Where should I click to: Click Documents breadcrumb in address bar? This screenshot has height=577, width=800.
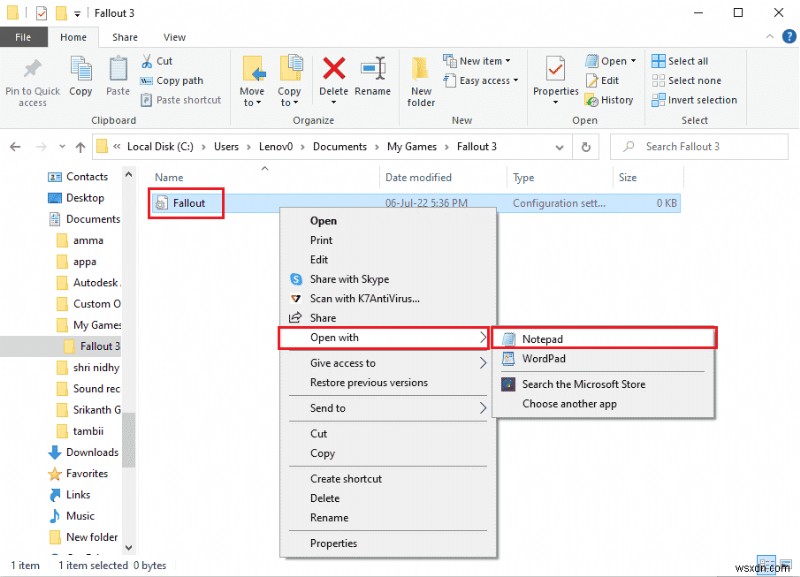pyautogui.click(x=340, y=147)
